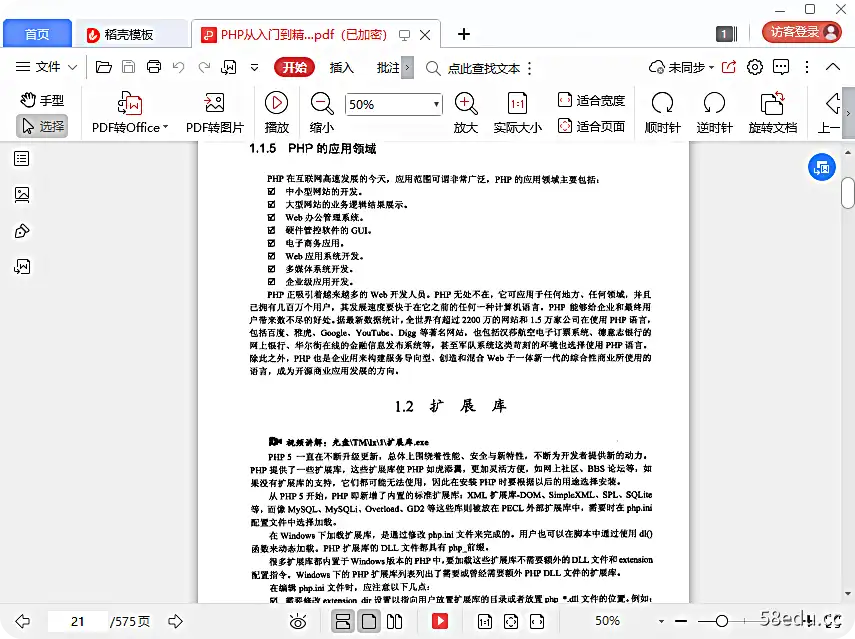Click status bar actual size icon
The image size is (855, 639).
pyautogui.click(x=485, y=621)
